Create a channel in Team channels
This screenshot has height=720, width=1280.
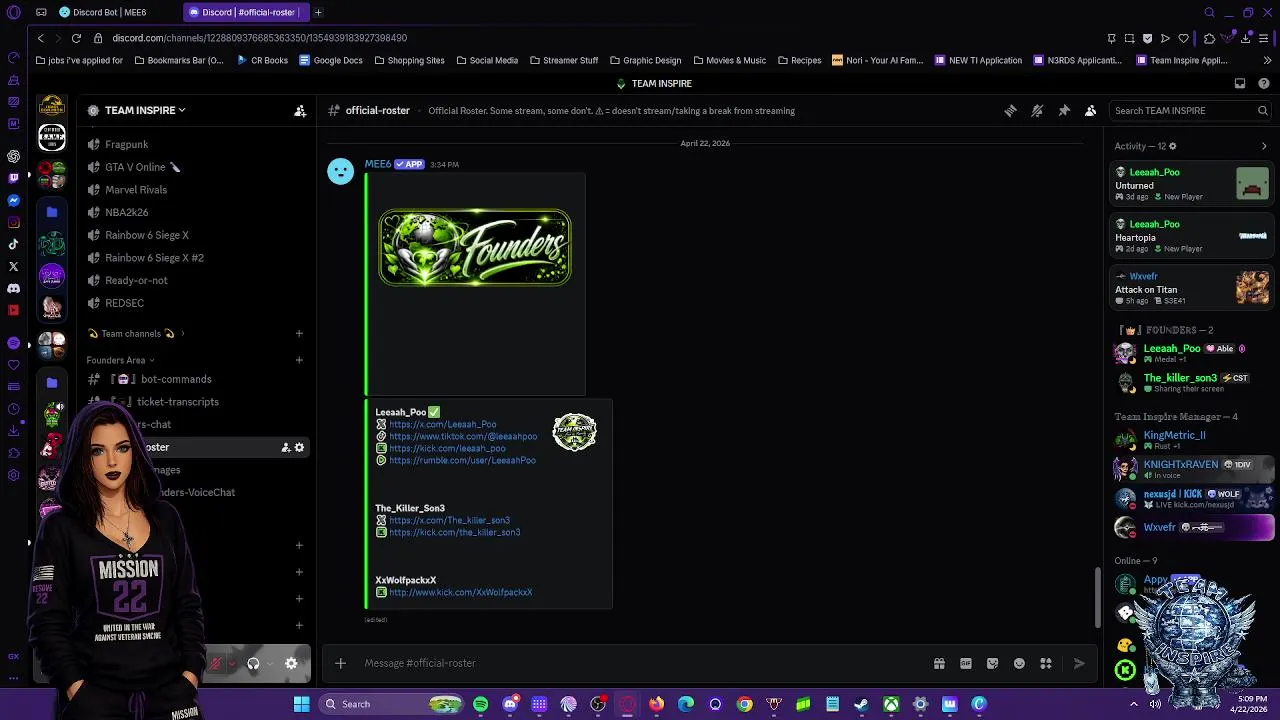tap(299, 334)
